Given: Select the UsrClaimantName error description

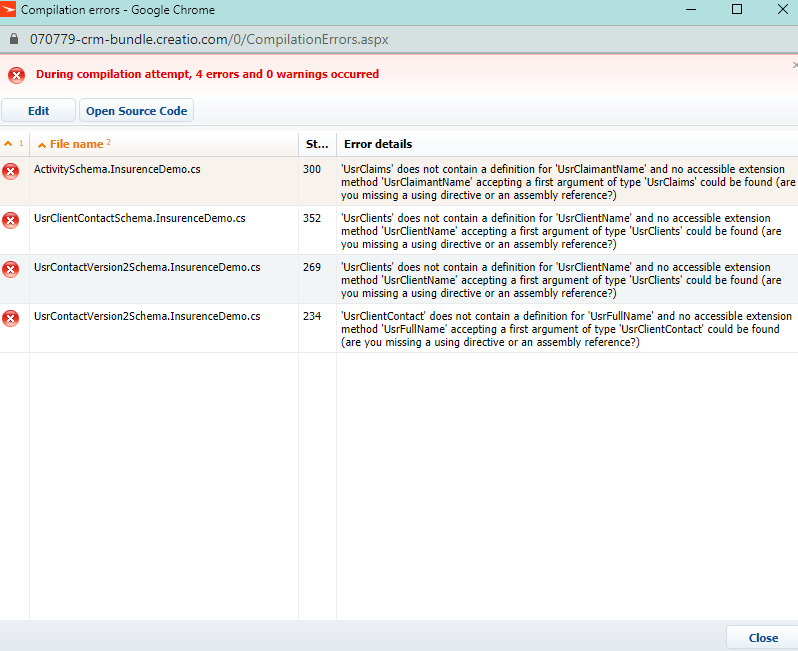Looking at the screenshot, I should click(568, 182).
